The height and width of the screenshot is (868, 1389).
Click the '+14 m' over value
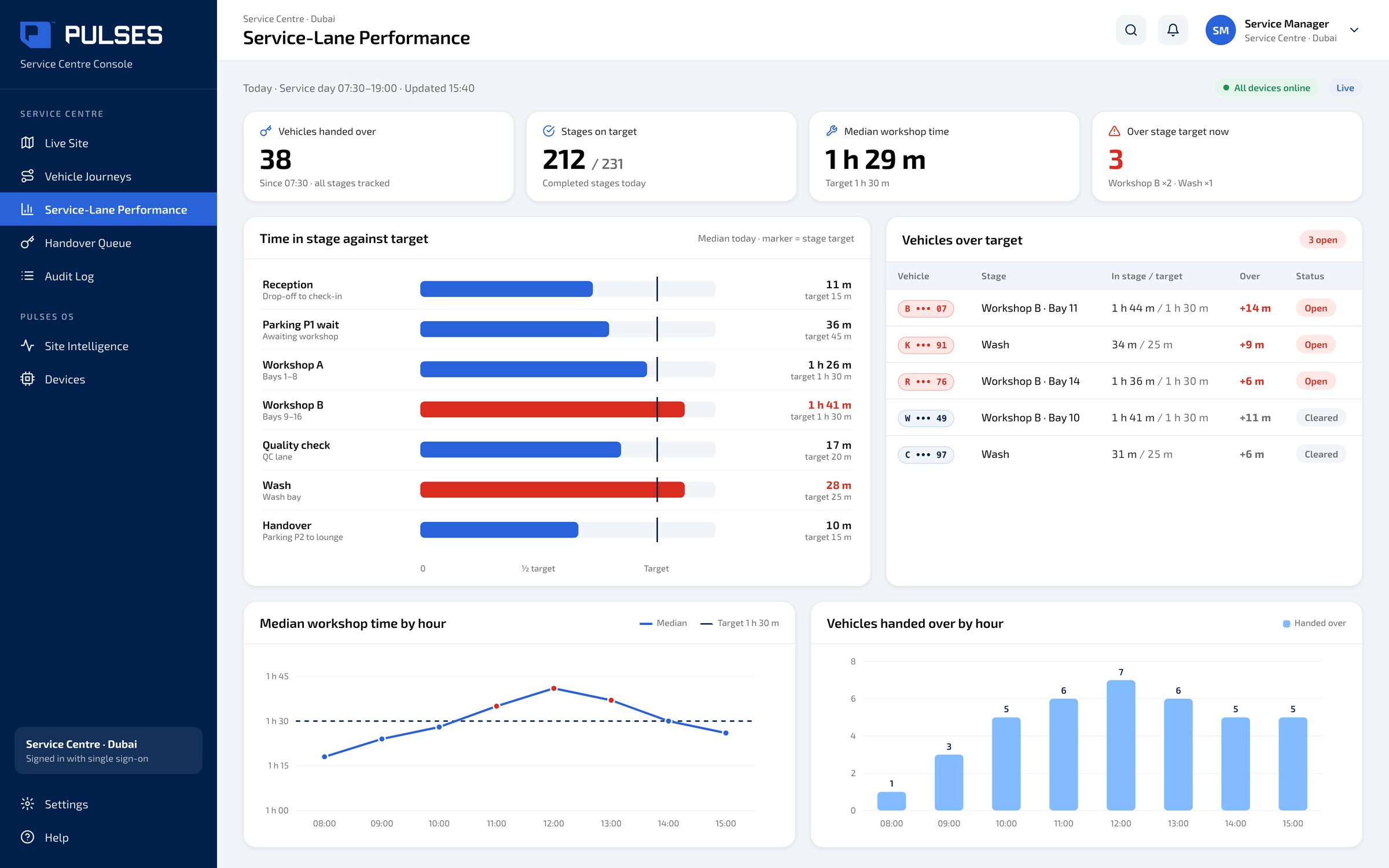tap(1255, 308)
